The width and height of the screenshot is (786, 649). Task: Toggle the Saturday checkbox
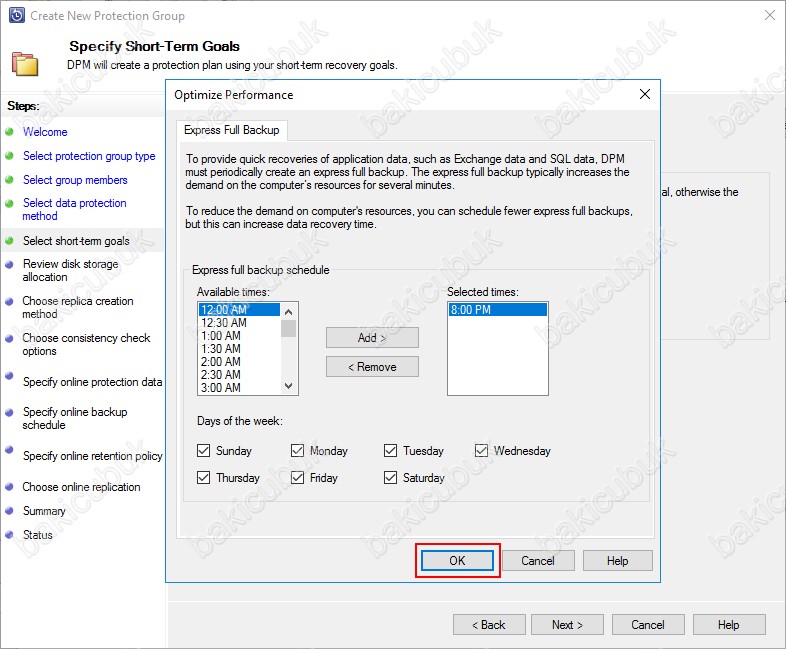390,478
